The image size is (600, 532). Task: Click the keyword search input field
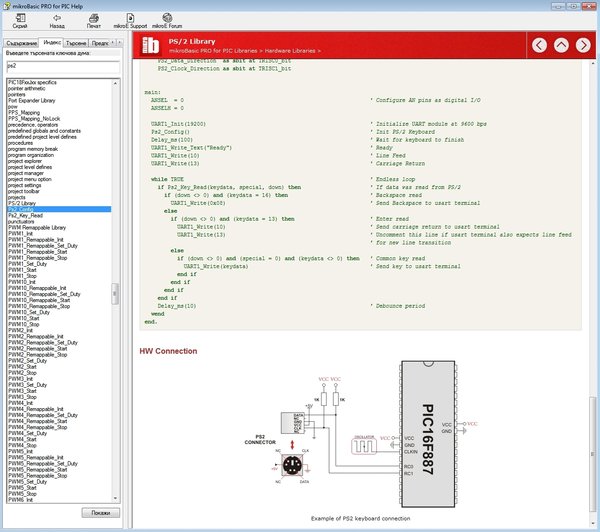click(63, 67)
